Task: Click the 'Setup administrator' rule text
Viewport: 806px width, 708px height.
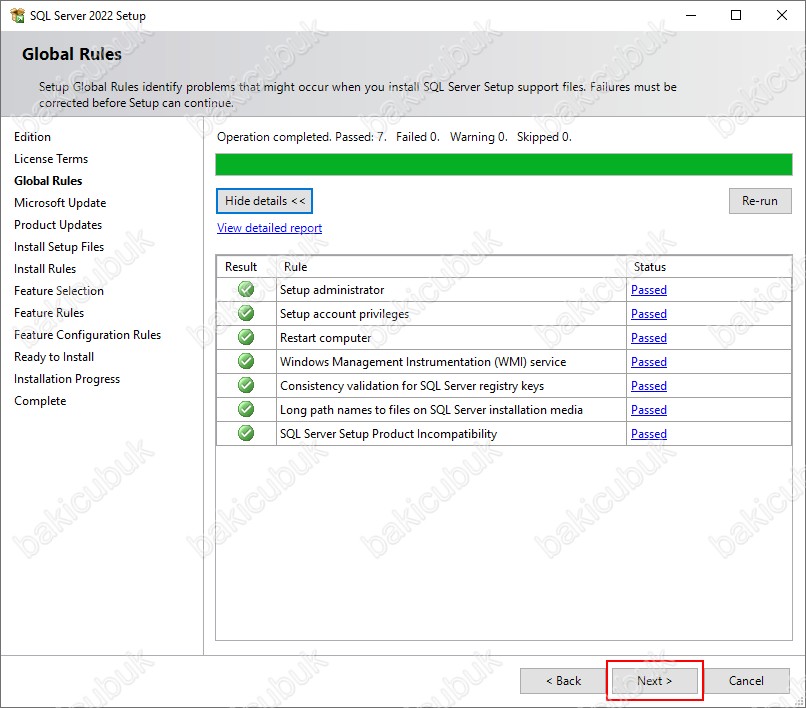Action: click(x=332, y=290)
